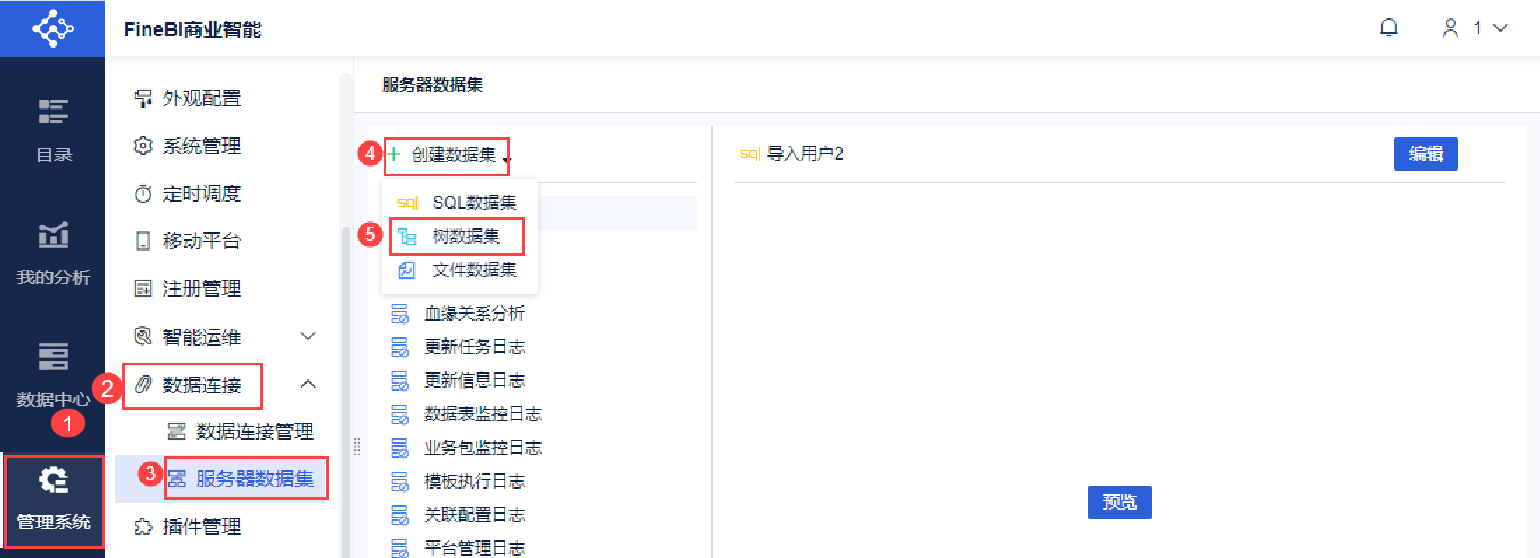The width and height of the screenshot is (1540, 558).
Task: Go to 数据中心 sidebar icon
Action: (53, 356)
